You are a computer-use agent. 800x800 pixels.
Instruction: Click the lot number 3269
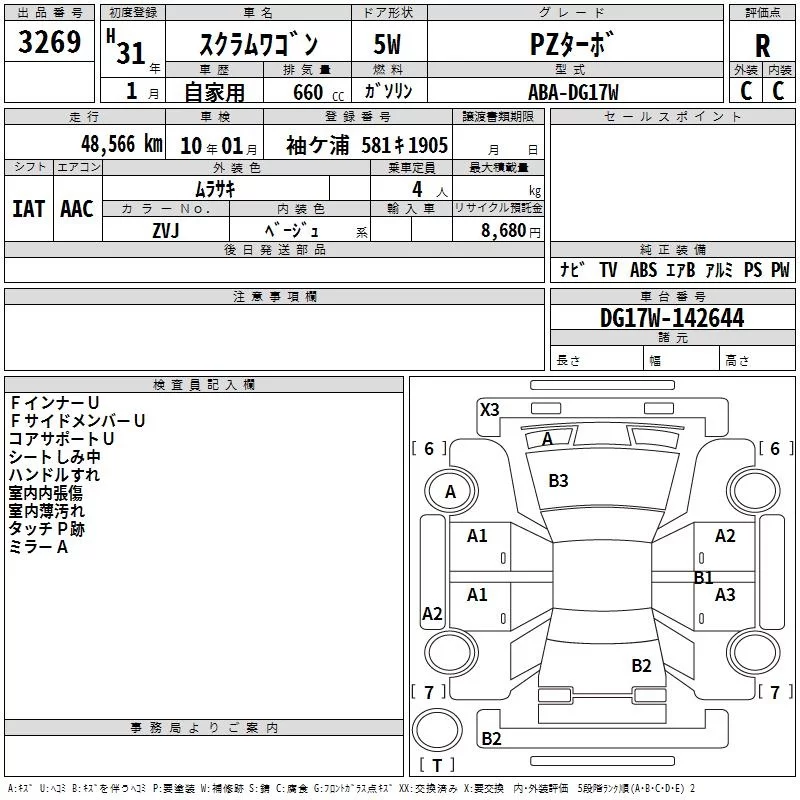(x=50, y=43)
